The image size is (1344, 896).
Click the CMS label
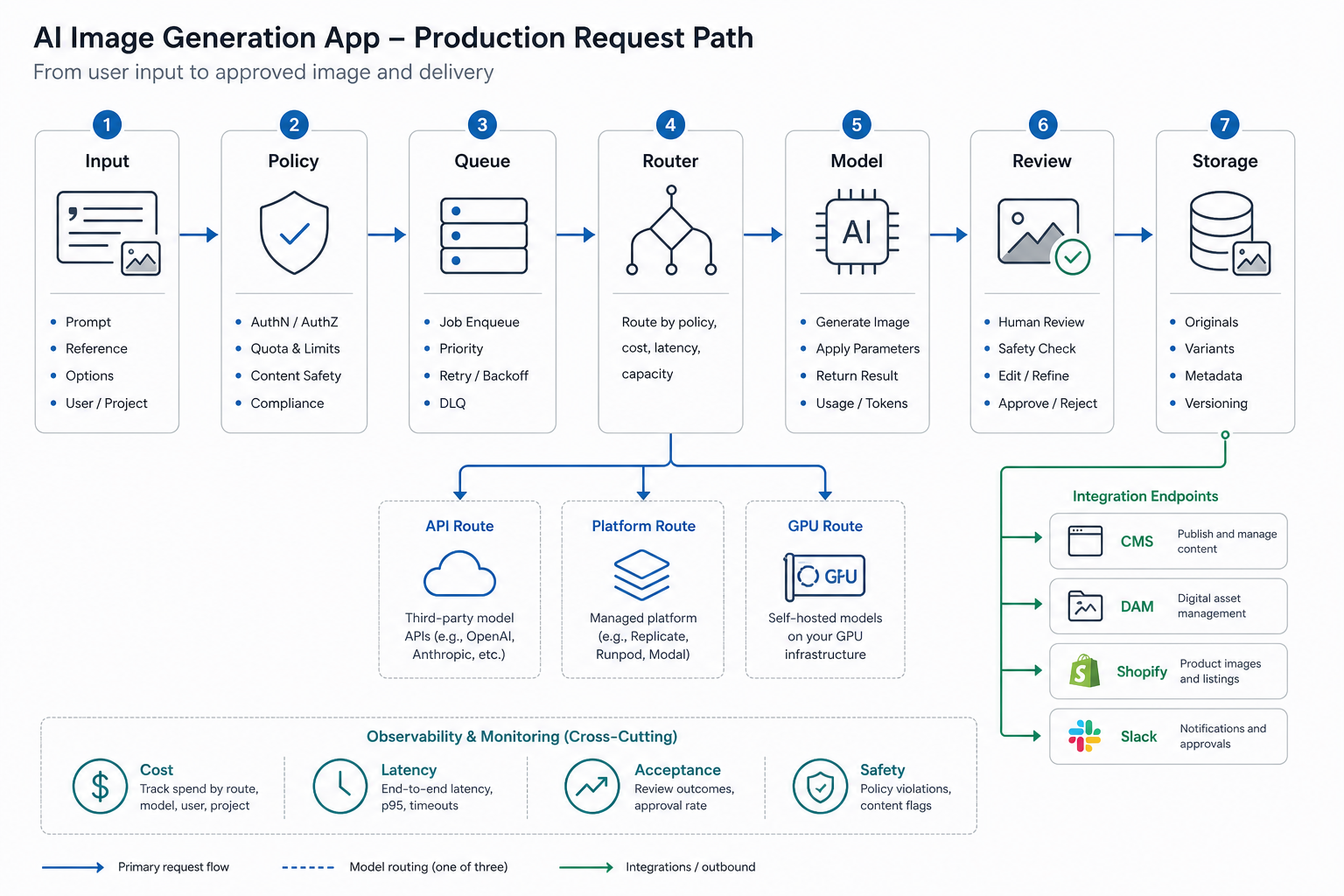tap(1137, 542)
